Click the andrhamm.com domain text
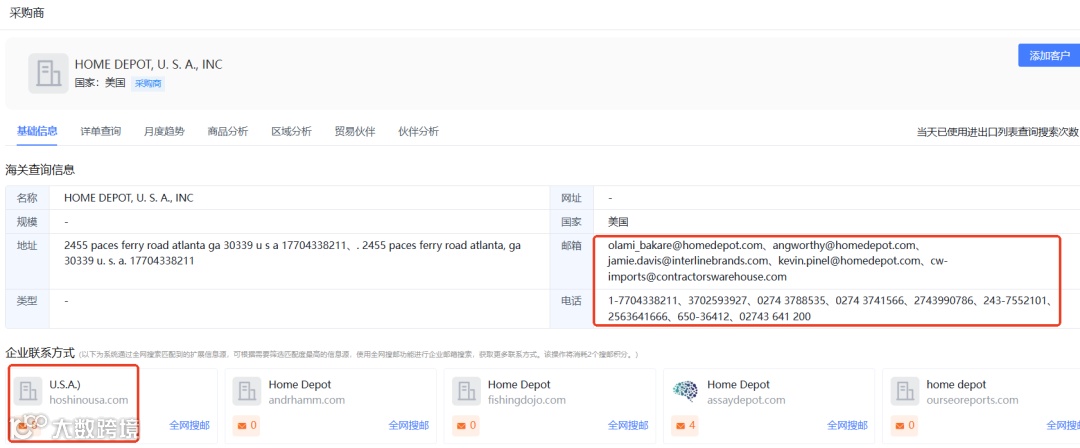The height and width of the screenshot is (448, 1080). point(307,400)
